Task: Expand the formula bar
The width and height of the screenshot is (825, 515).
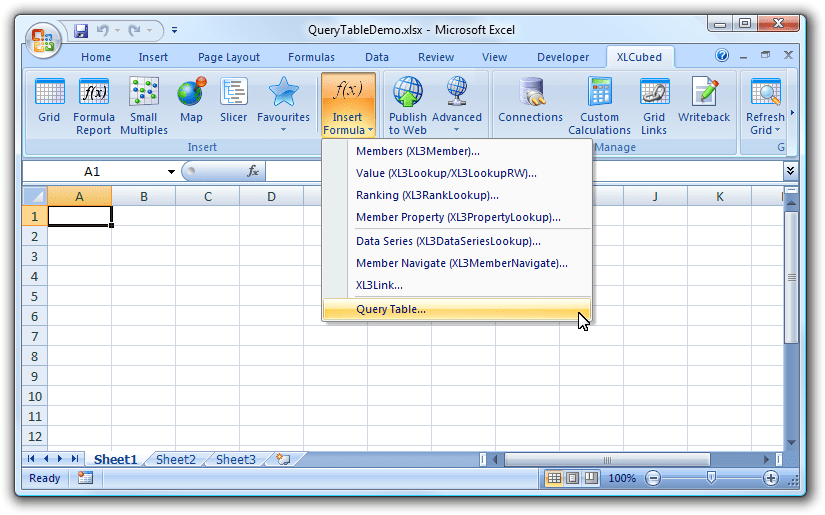Action: pyautogui.click(x=790, y=170)
